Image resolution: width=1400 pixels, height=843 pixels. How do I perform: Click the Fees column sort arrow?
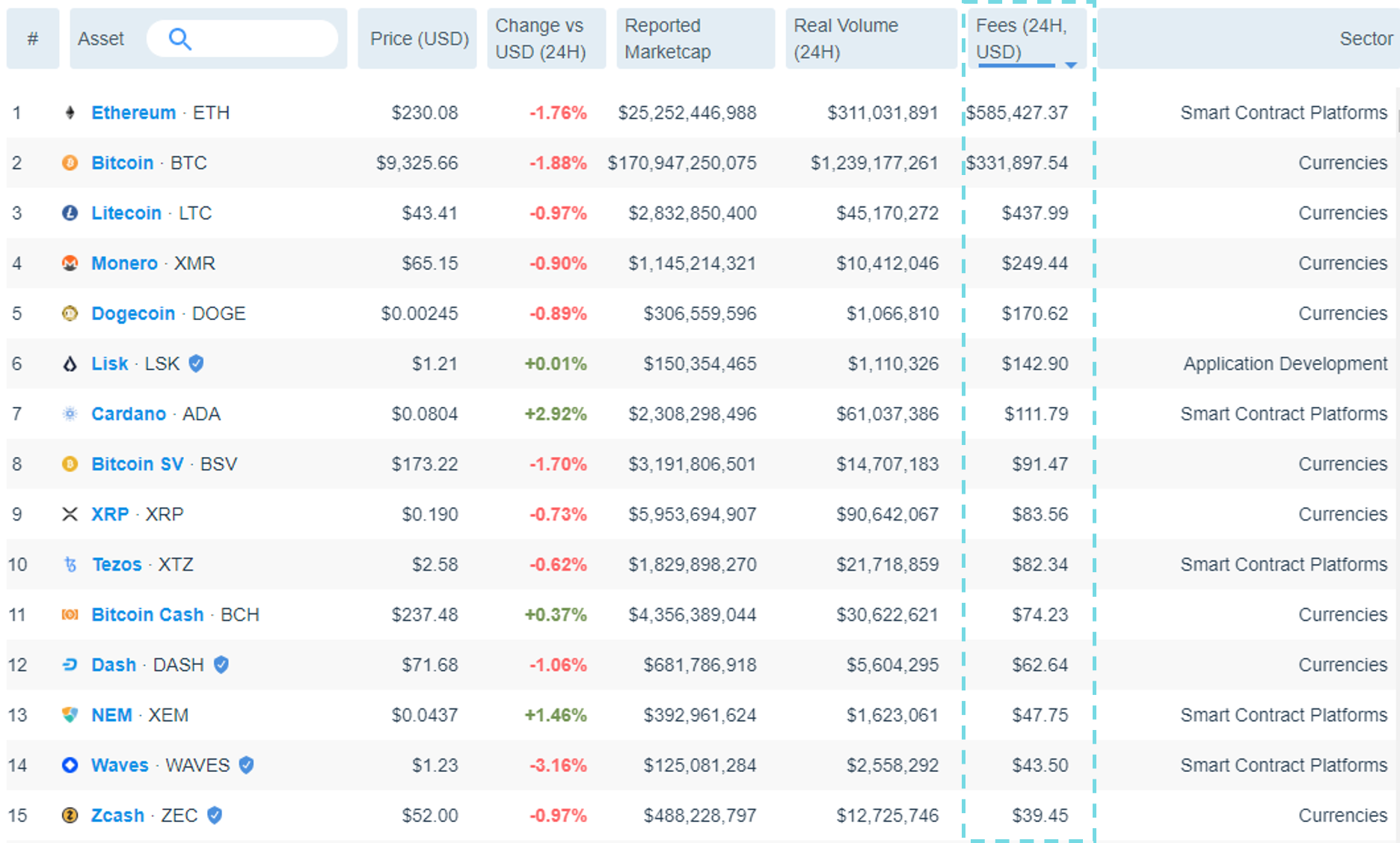click(1071, 65)
